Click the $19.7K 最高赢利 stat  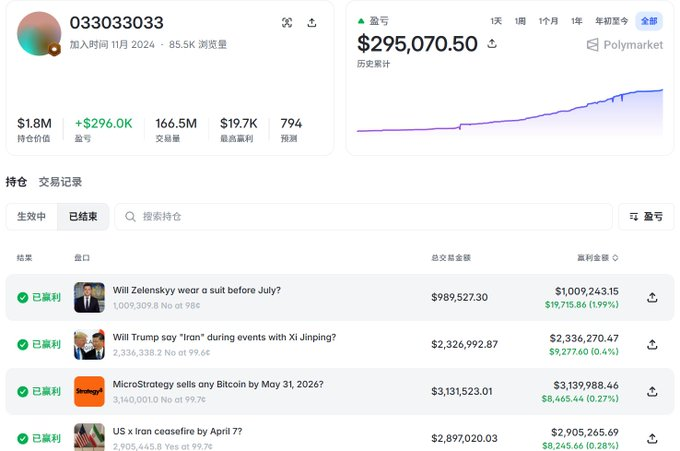239,129
